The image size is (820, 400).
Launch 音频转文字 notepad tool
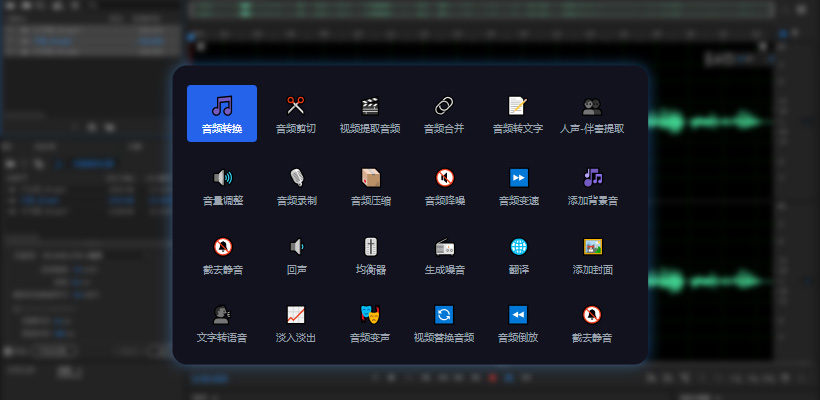tap(518, 113)
